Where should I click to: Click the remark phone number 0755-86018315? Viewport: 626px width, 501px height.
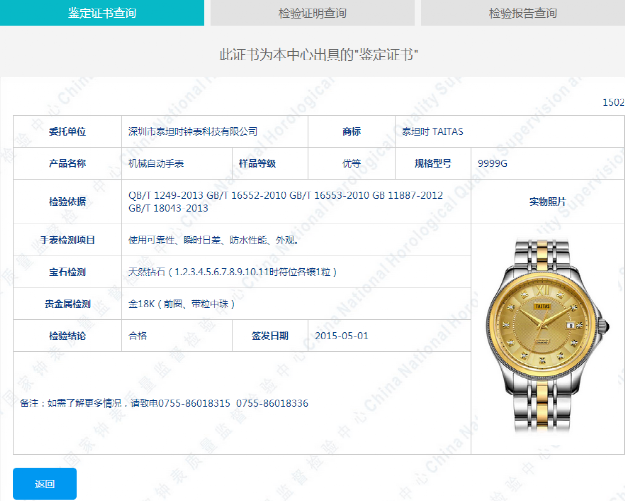tap(194, 403)
